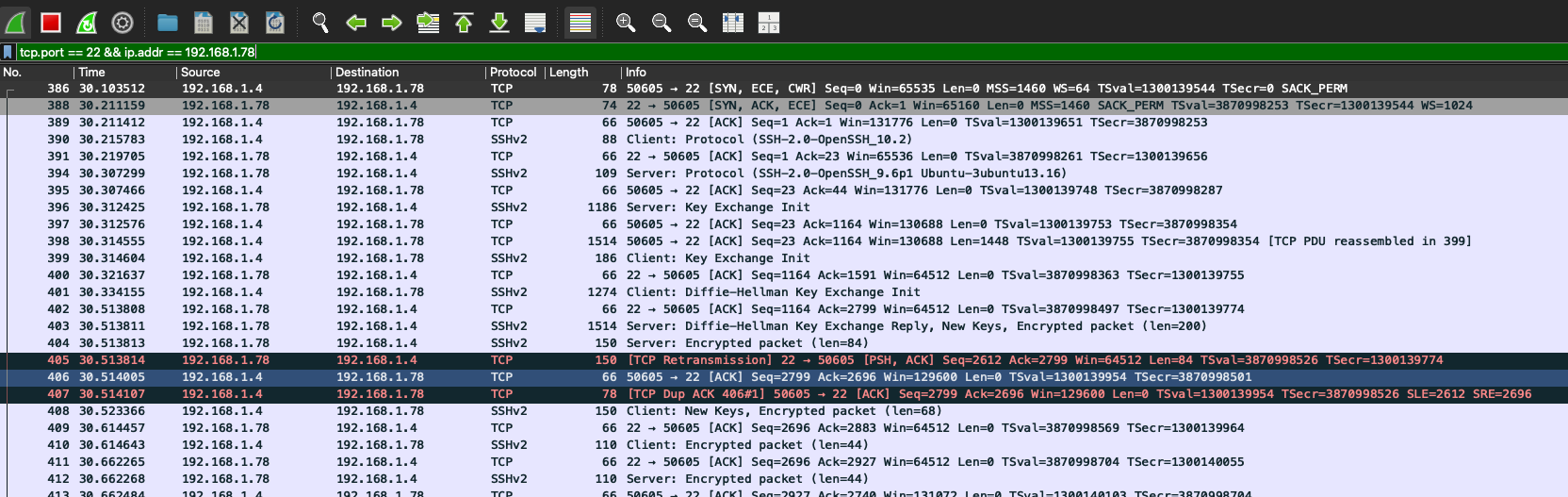Select packet 391 at time 30.219705

[784, 157]
